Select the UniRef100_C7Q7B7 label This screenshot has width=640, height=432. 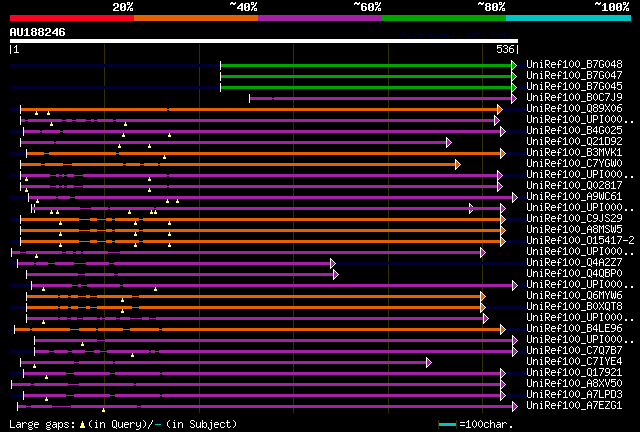(574, 351)
